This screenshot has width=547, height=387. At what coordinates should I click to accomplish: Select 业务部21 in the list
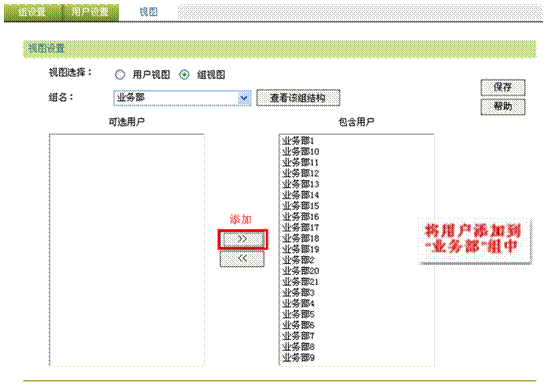[301, 282]
